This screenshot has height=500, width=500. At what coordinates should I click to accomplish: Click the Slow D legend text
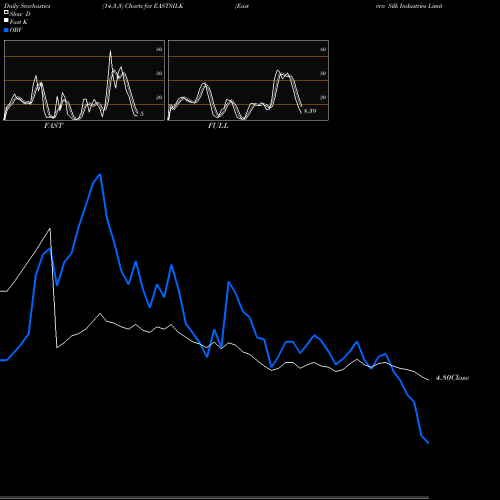[20, 14]
